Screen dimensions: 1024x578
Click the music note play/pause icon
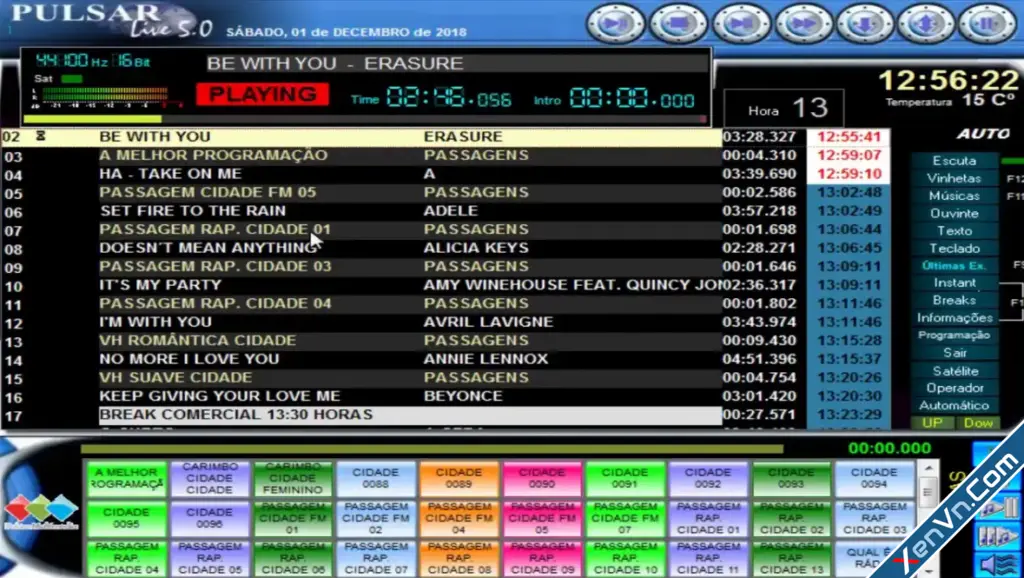[x=997, y=508]
